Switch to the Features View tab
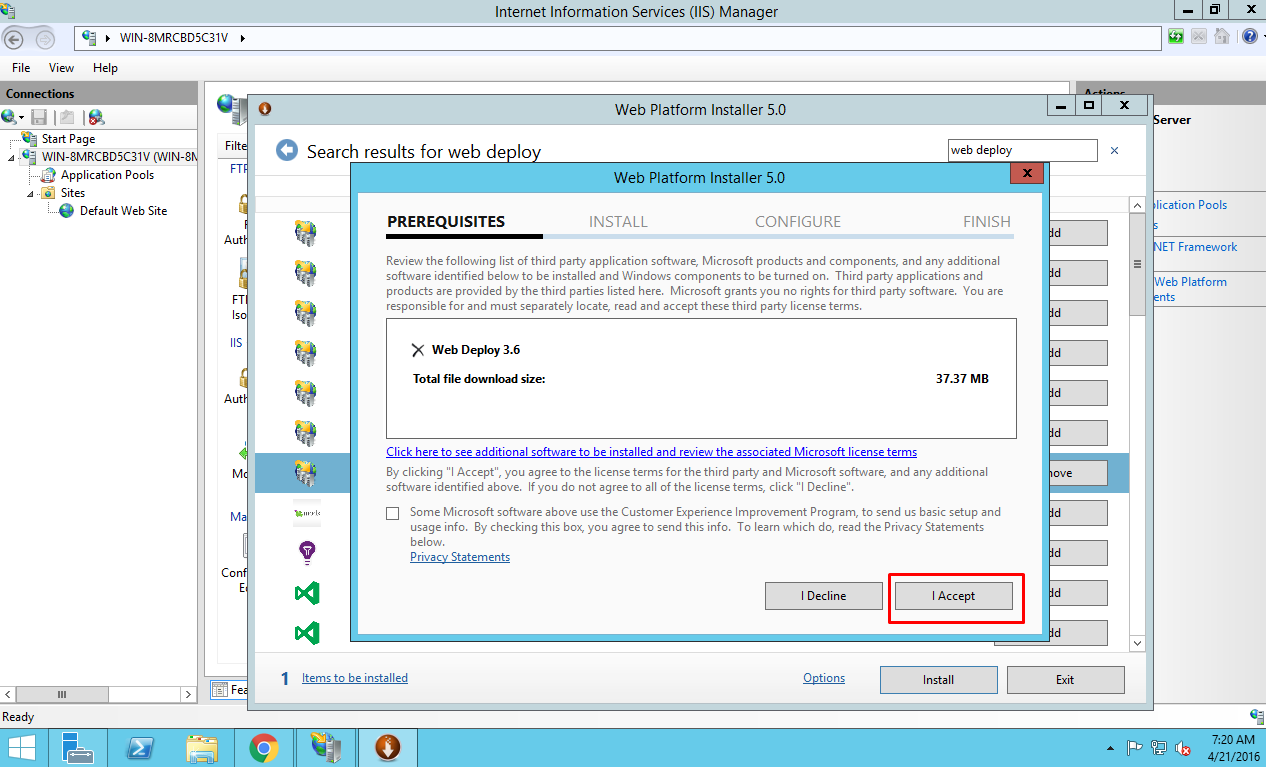 click(230, 690)
